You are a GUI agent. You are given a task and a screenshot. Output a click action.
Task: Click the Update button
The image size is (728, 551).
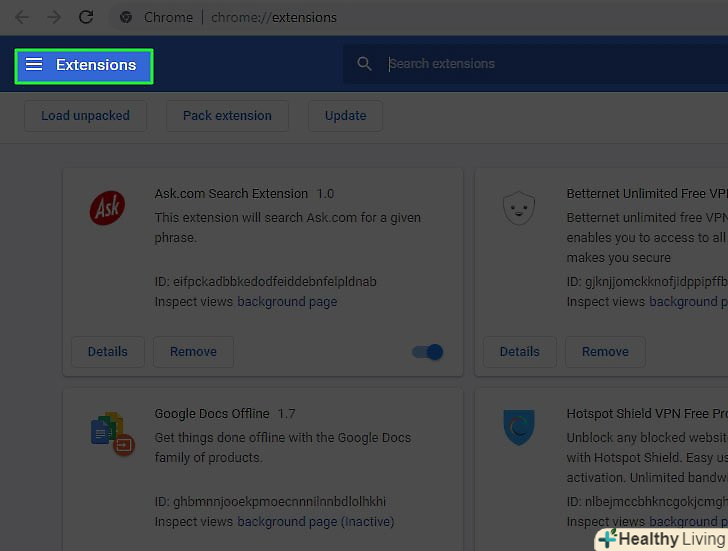345,116
